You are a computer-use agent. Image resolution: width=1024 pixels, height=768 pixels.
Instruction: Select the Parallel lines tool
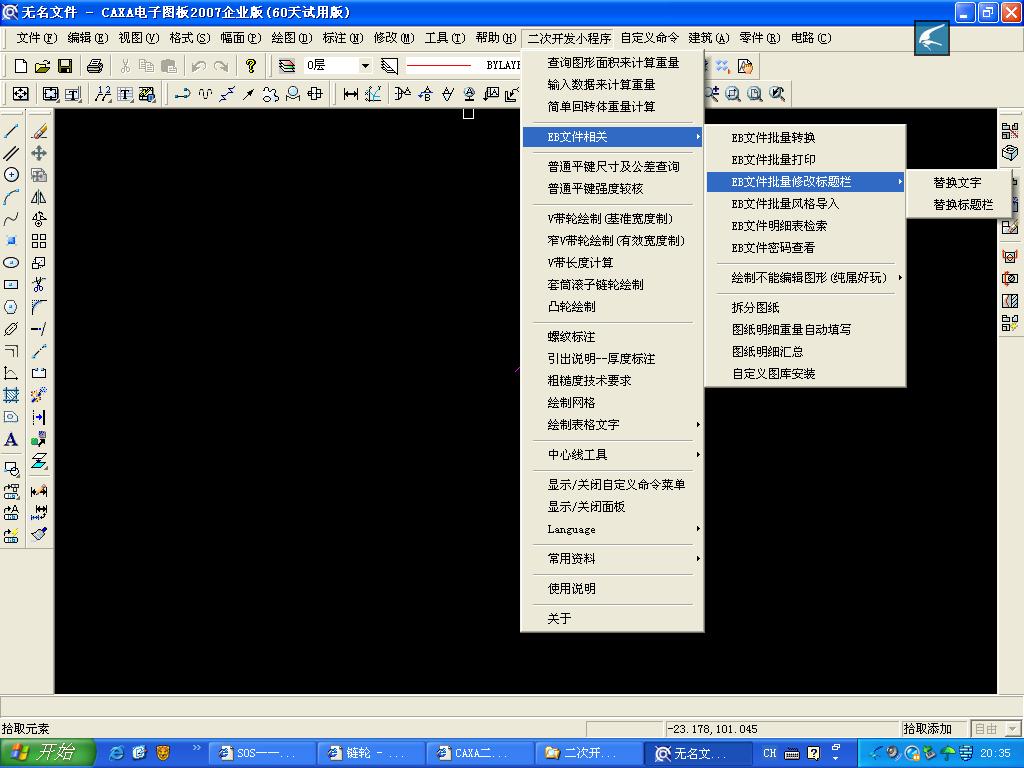coord(11,153)
